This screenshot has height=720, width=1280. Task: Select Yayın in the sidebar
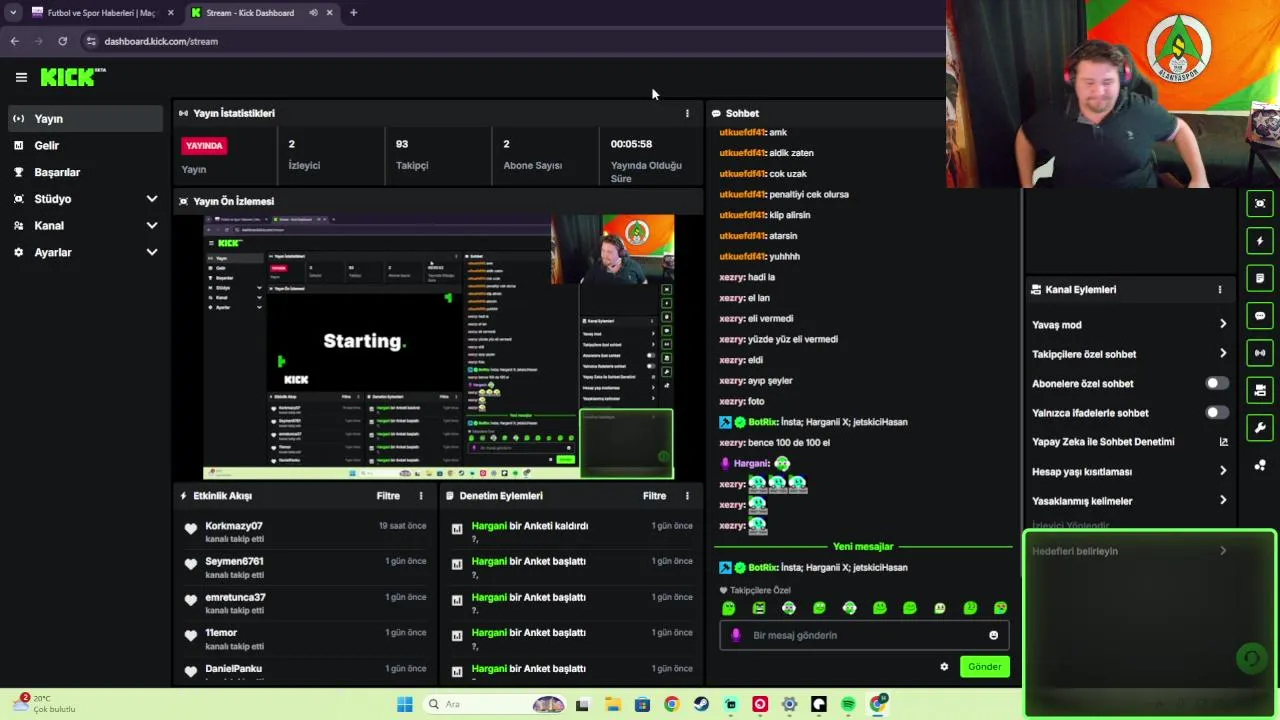85,119
